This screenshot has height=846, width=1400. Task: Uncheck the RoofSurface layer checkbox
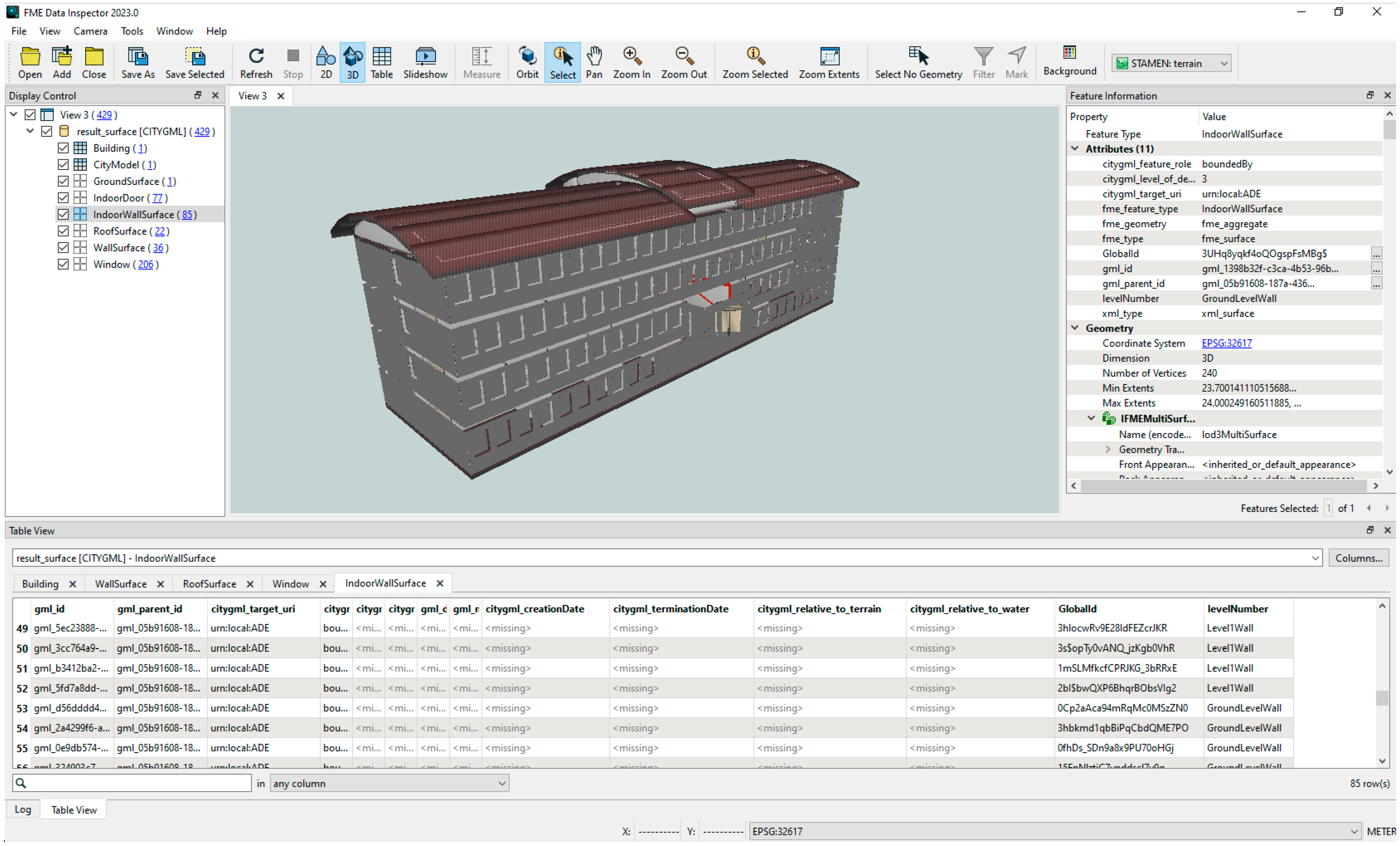coord(63,231)
